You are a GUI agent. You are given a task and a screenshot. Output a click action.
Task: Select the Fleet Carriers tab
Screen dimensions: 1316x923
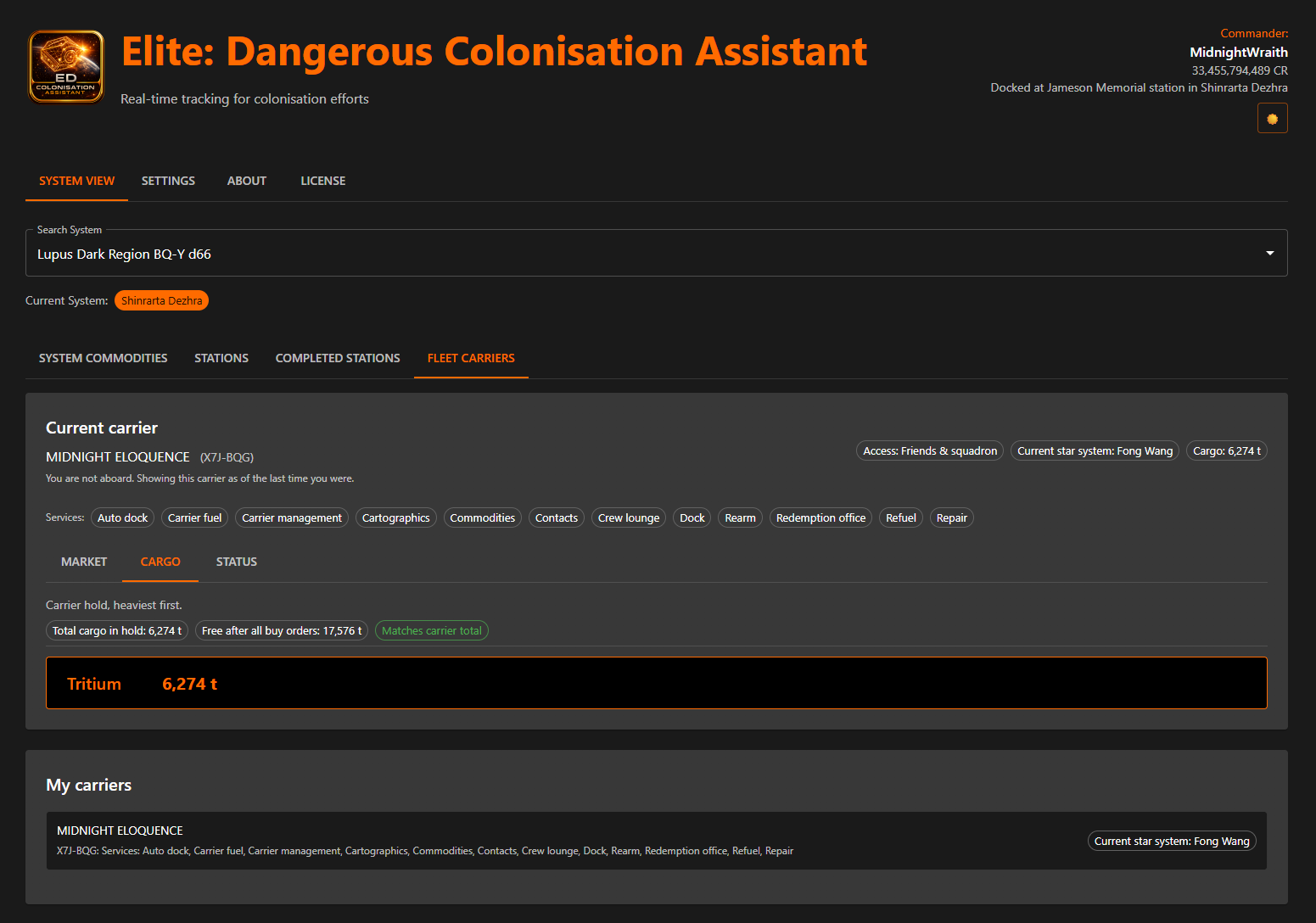(x=471, y=358)
